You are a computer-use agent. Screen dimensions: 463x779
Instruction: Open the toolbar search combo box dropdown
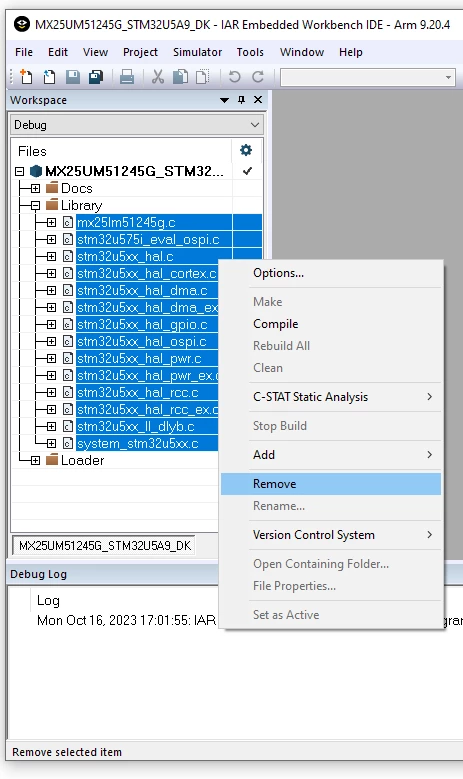coord(448,78)
